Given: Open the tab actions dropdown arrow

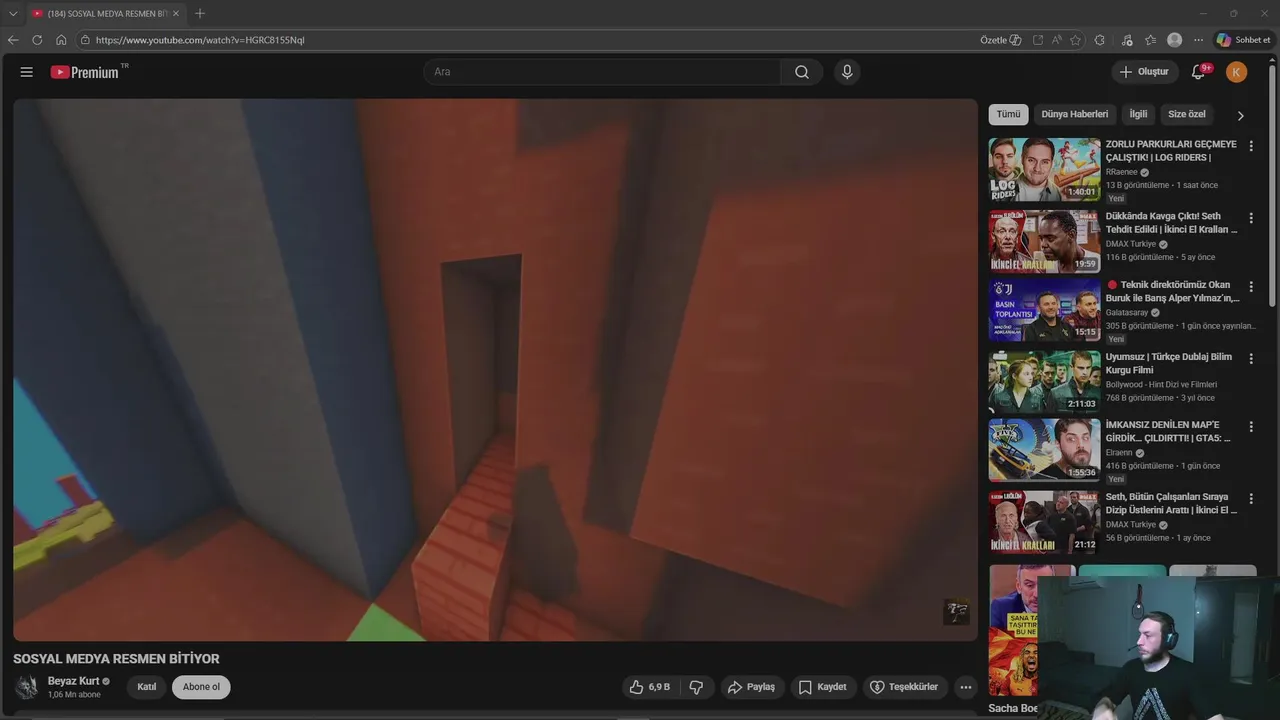Looking at the screenshot, I should point(13,13).
